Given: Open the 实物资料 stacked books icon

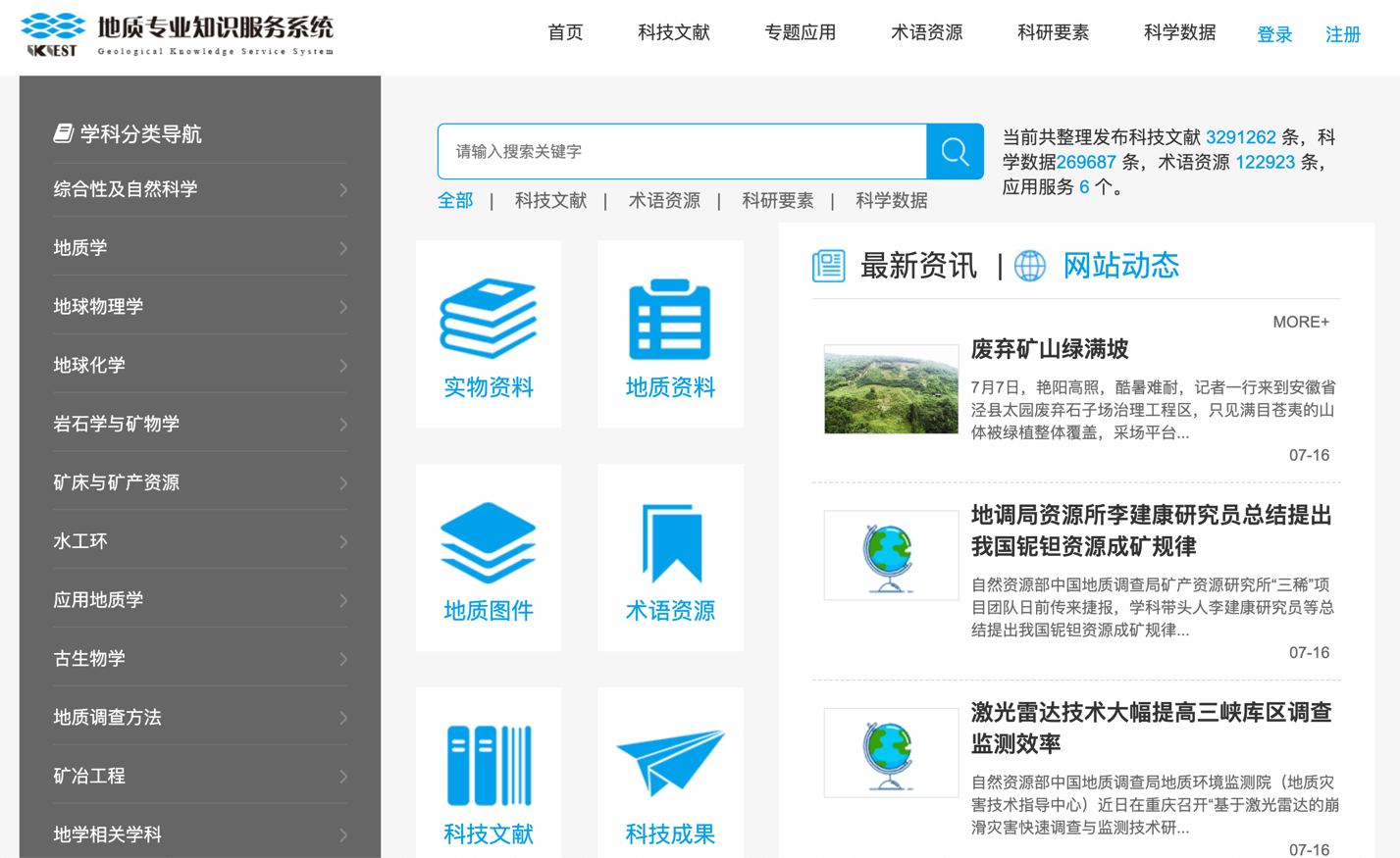Looking at the screenshot, I should pos(488,320).
